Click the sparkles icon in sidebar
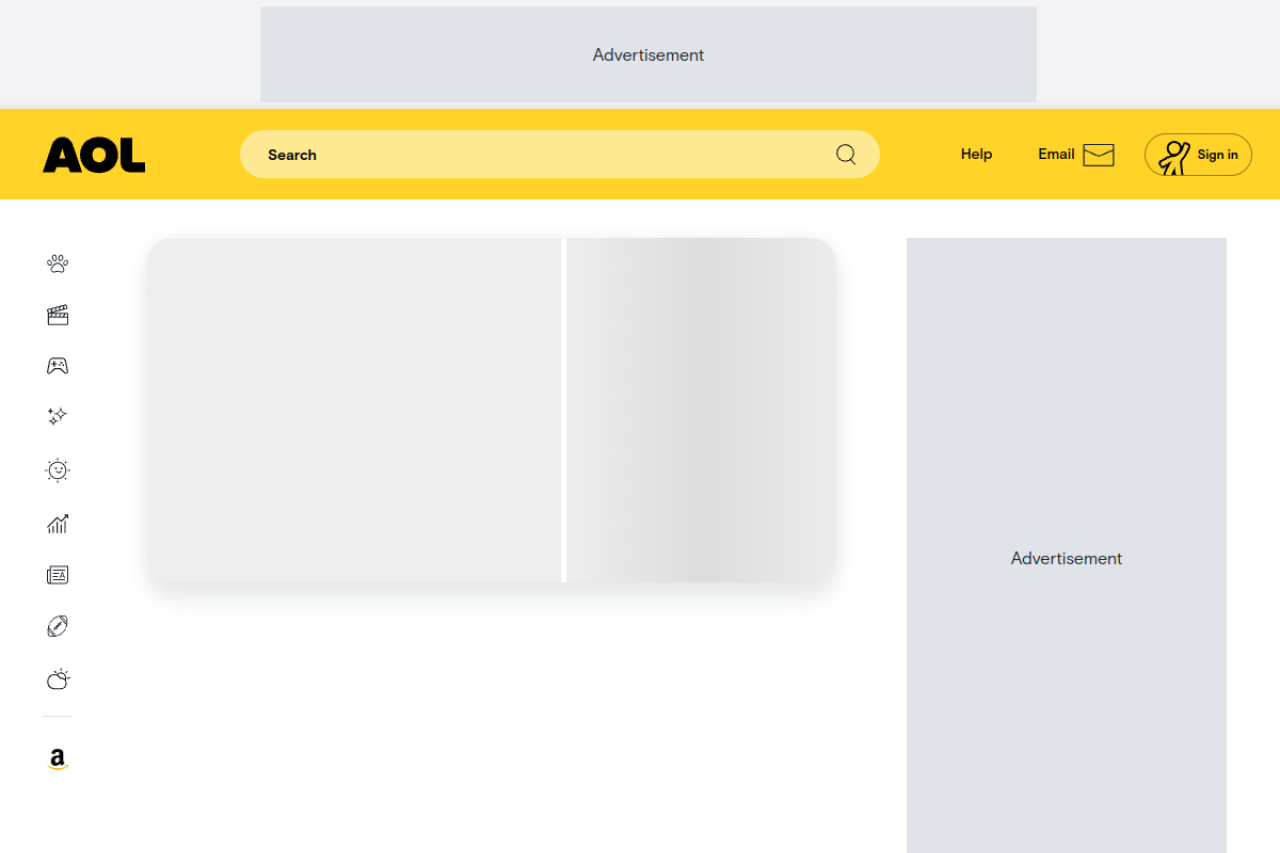Image resolution: width=1280 pixels, height=853 pixels. click(x=58, y=417)
